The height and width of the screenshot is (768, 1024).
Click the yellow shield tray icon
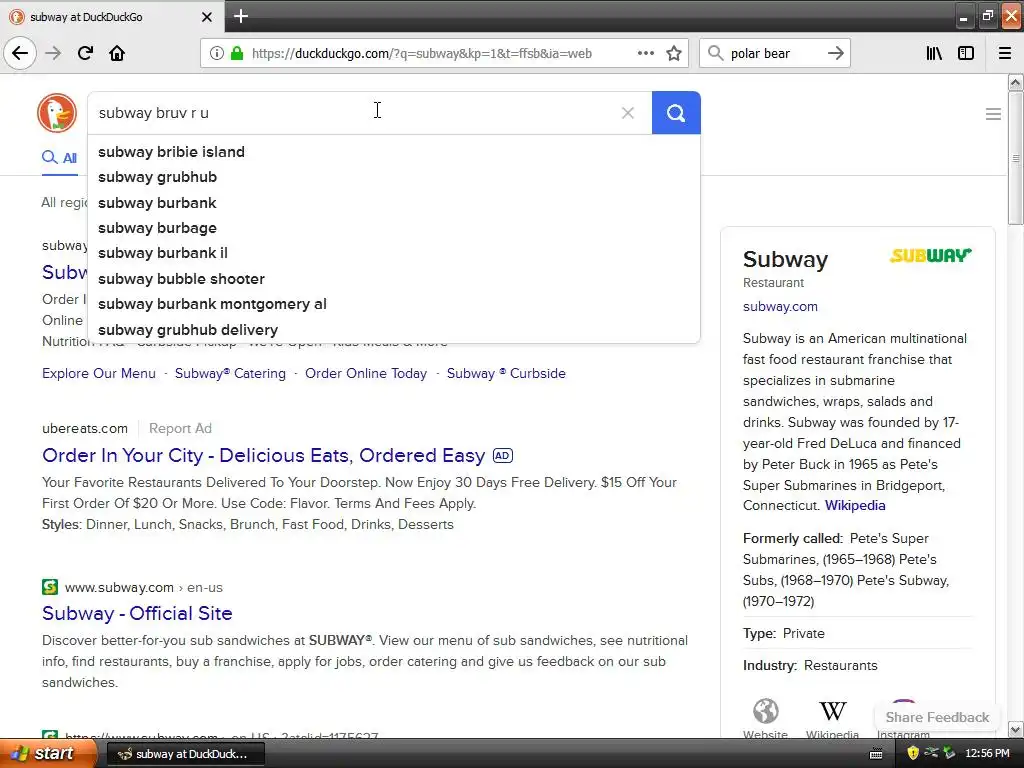912,754
